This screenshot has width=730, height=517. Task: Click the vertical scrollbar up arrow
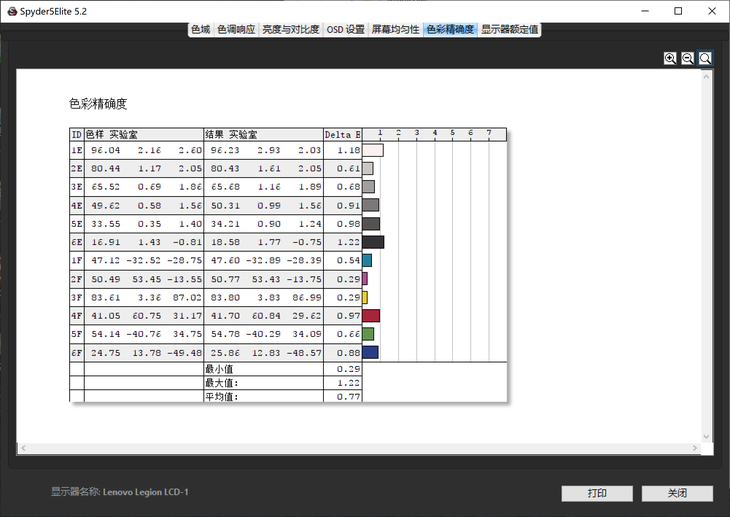coord(706,76)
